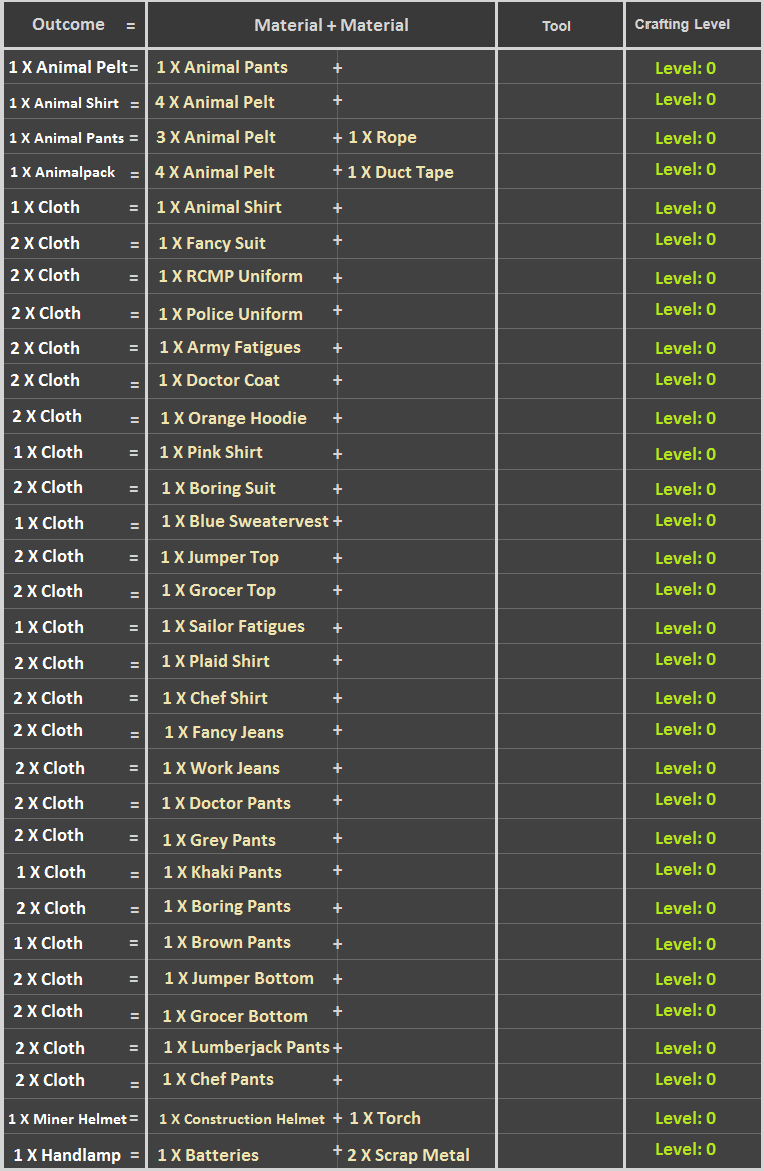Click the 1 X Lumberjack Pants material

click(246, 1048)
